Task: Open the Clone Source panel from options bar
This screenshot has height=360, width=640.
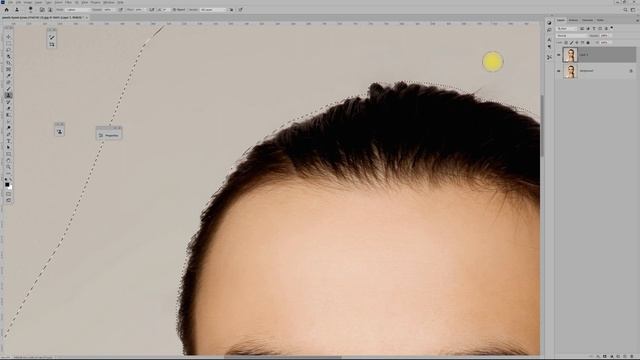Action: (x=50, y=10)
